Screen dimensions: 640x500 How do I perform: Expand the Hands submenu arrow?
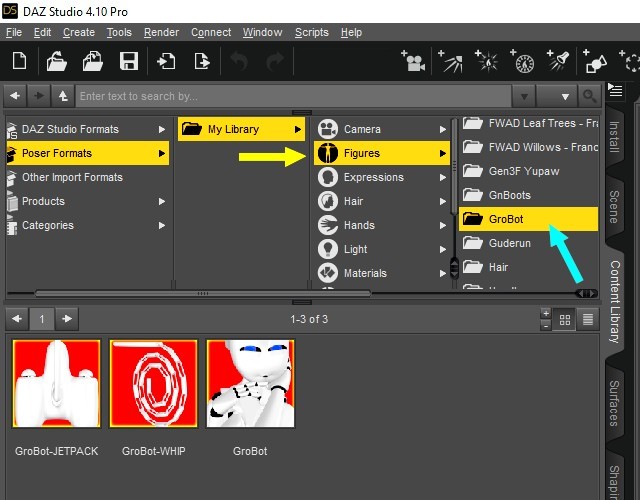[x=443, y=225]
